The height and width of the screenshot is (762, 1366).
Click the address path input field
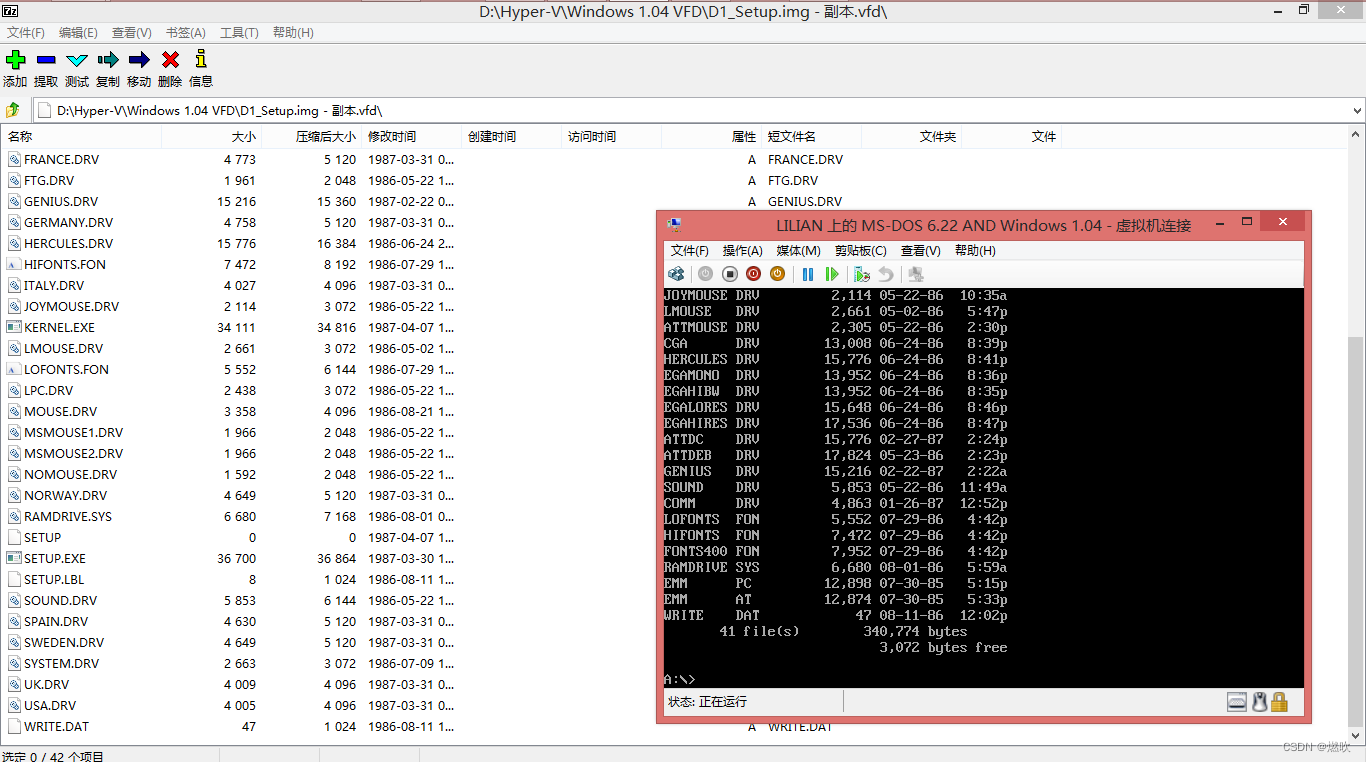click(x=690, y=110)
